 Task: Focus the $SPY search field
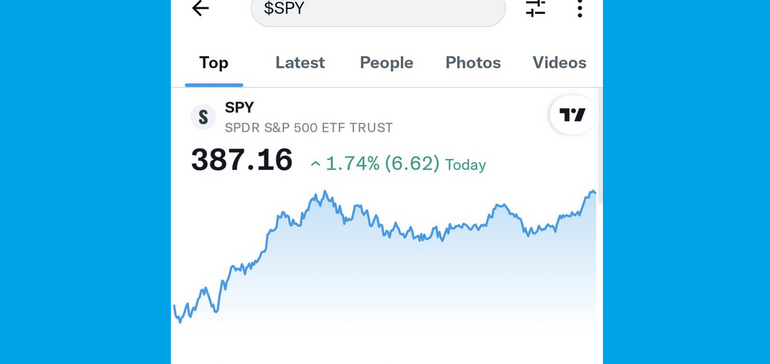tap(378, 9)
